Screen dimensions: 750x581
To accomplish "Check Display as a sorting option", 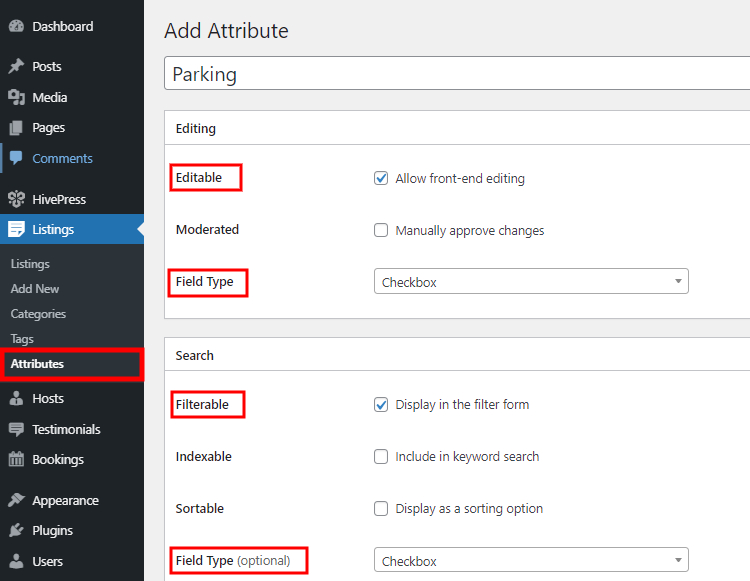I will point(381,508).
